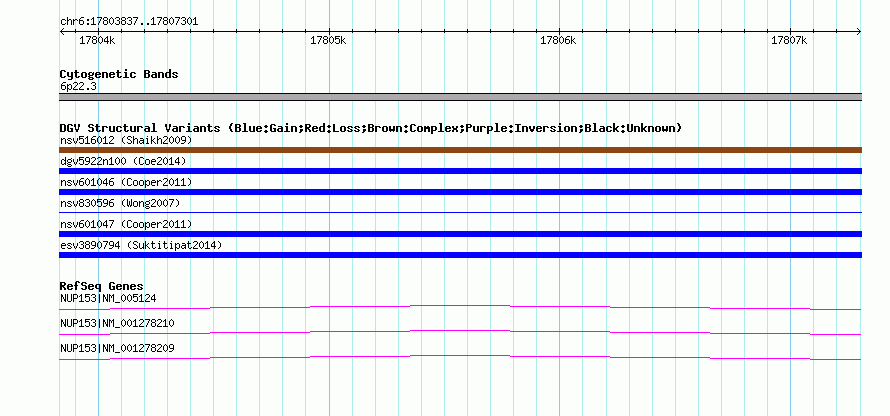This screenshot has width=890, height=416.
Task: Click the 6p22.3 band label
Action: (x=78, y=86)
